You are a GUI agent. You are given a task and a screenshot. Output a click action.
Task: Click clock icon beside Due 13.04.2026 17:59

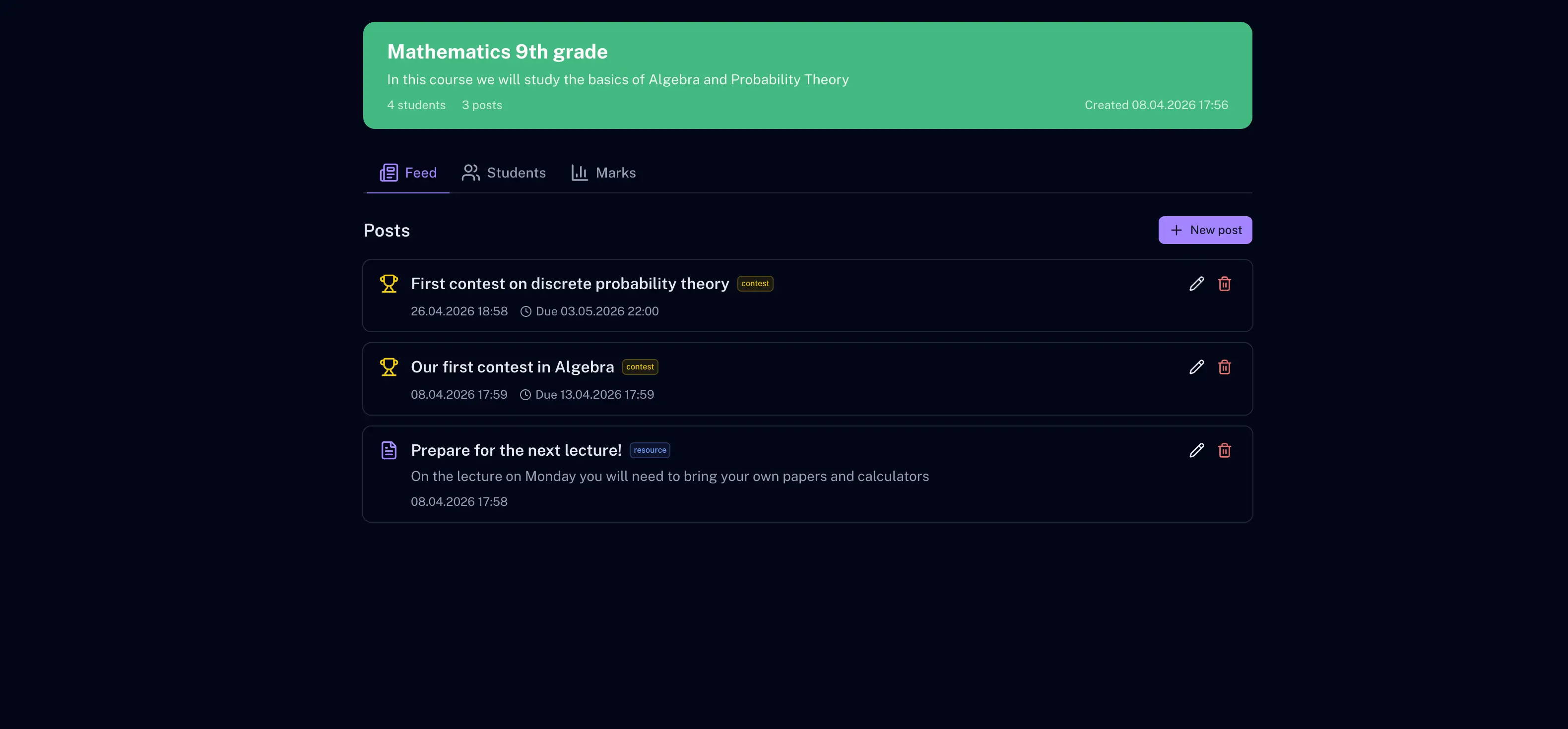525,395
